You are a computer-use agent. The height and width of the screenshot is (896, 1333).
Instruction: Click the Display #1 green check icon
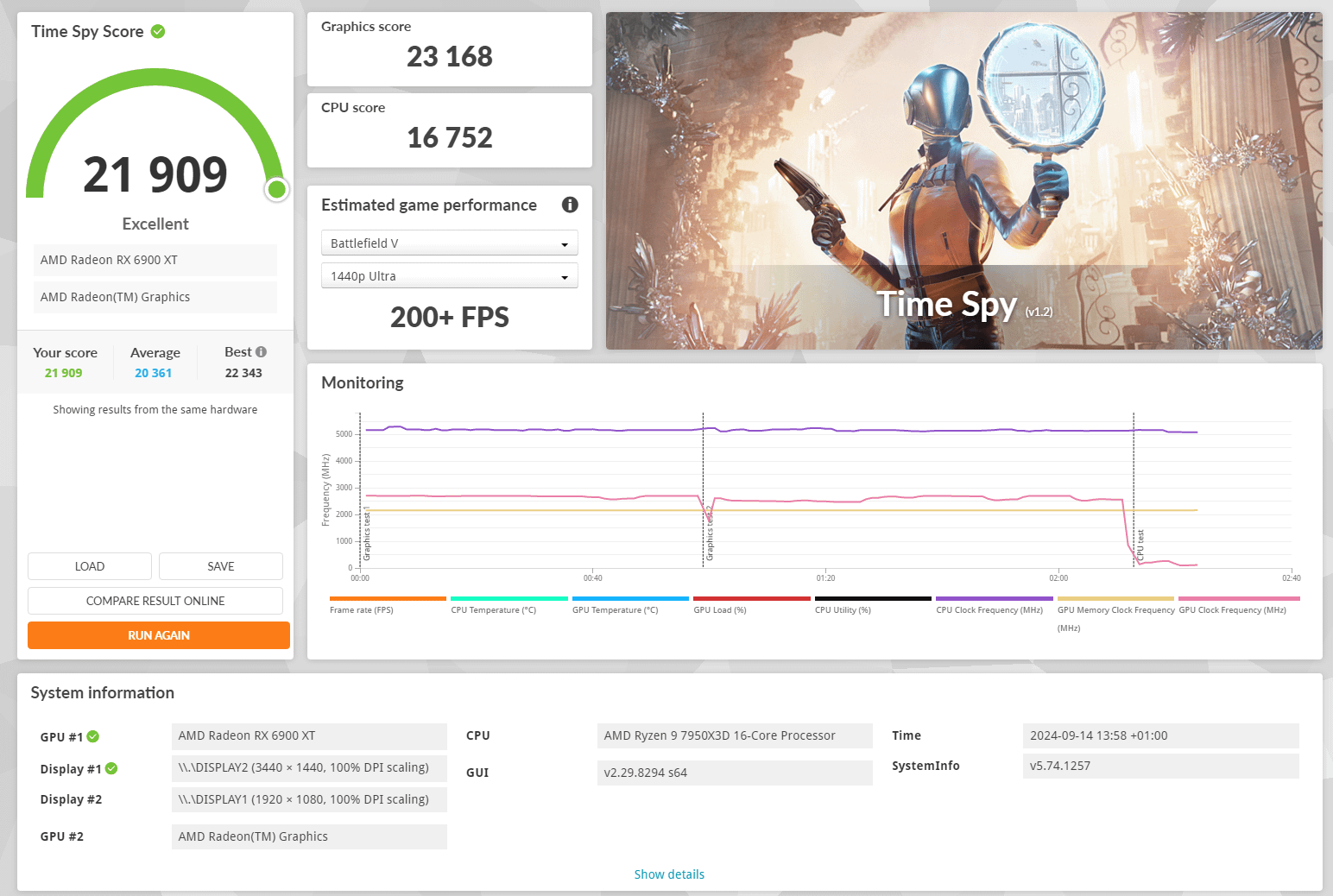(111, 768)
